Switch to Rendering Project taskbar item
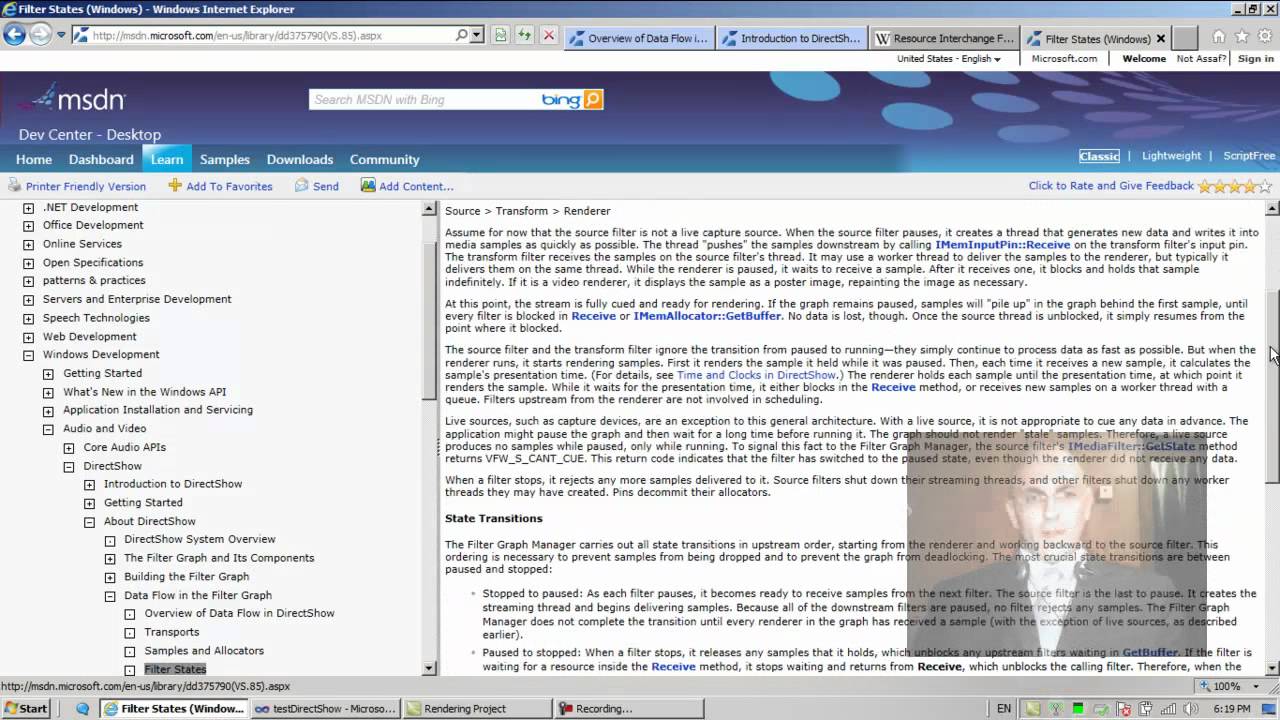 coord(476,708)
